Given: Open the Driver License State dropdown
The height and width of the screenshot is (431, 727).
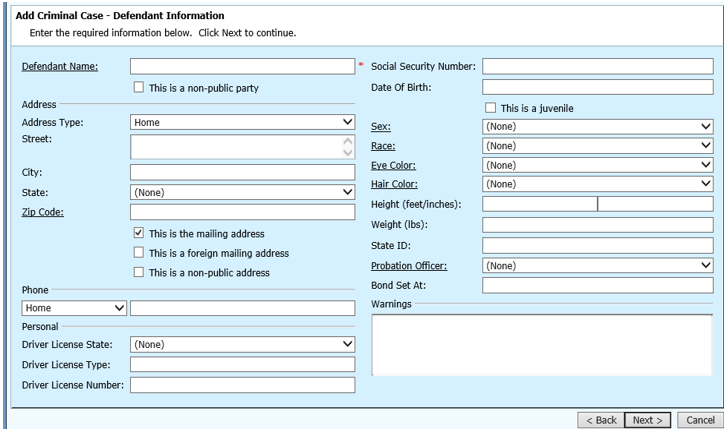Looking at the screenshot, I should coord(242,344).
